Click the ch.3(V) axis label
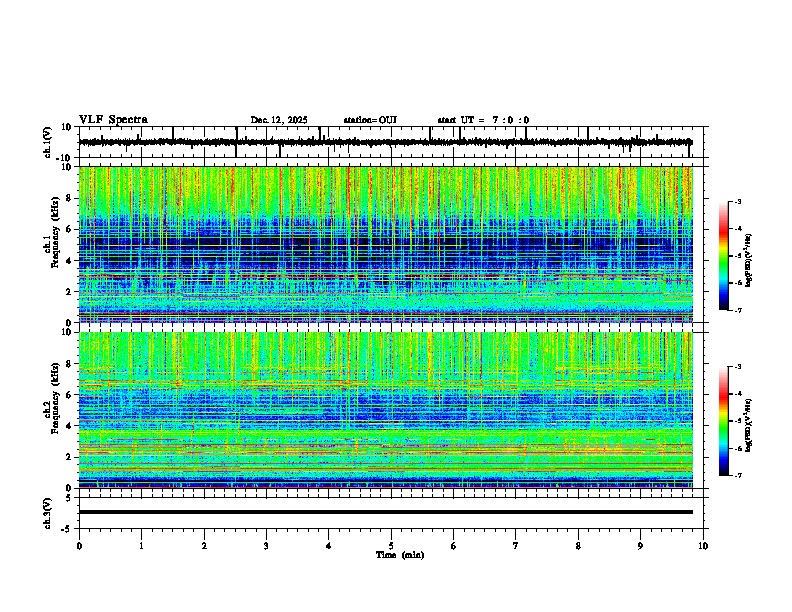The width and height of the screenshot is (792, 612). click(x=47, y=513)
